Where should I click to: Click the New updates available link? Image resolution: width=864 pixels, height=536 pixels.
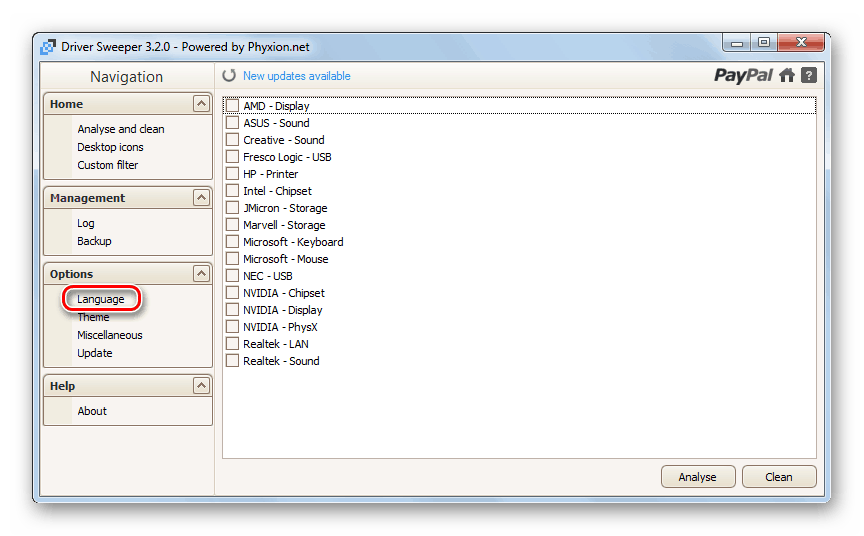(296, 76)
